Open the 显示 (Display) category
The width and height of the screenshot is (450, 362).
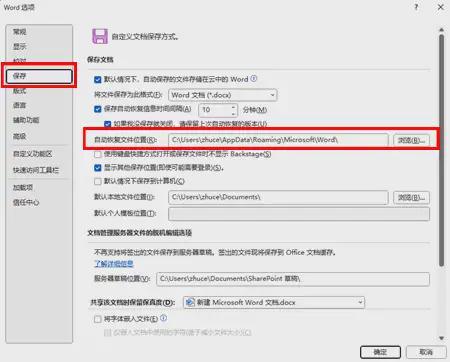pyautogui.click(x=20, y=47)
